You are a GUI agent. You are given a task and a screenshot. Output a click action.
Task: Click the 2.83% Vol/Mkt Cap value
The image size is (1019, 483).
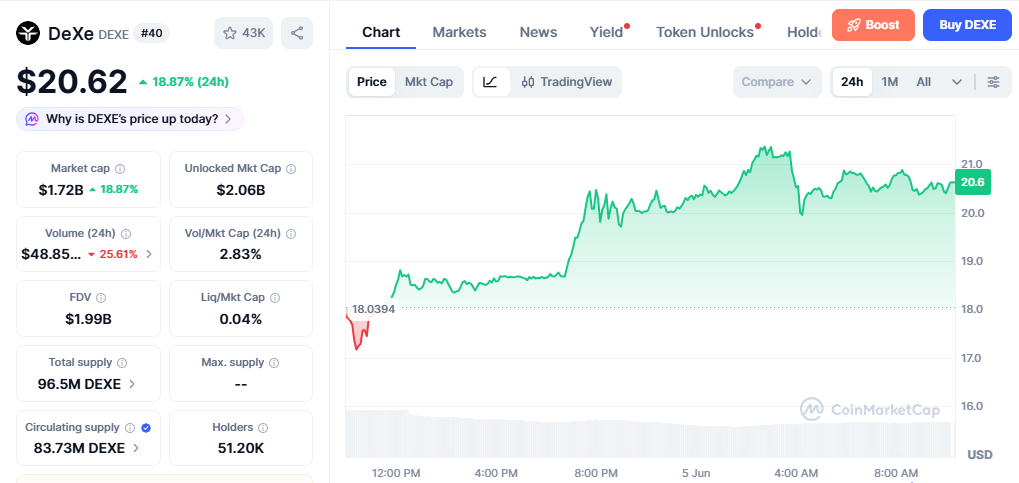click(x=240, y=254)
